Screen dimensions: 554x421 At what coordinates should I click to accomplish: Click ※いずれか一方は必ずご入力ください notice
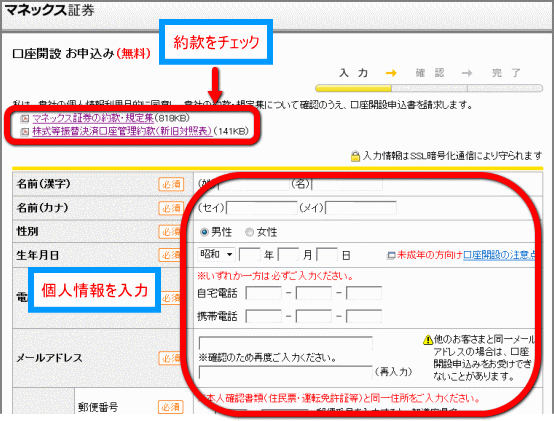(275, 276)
